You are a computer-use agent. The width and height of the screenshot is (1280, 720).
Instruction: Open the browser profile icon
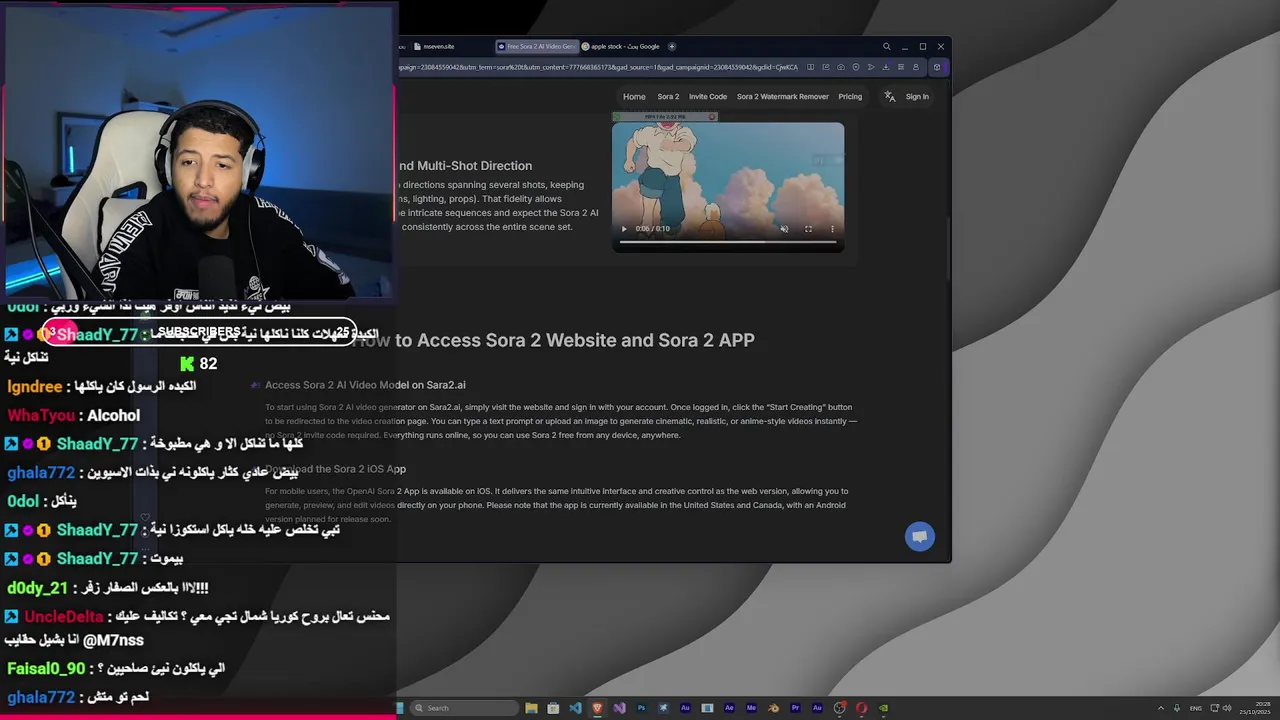(x=916, y=67)
